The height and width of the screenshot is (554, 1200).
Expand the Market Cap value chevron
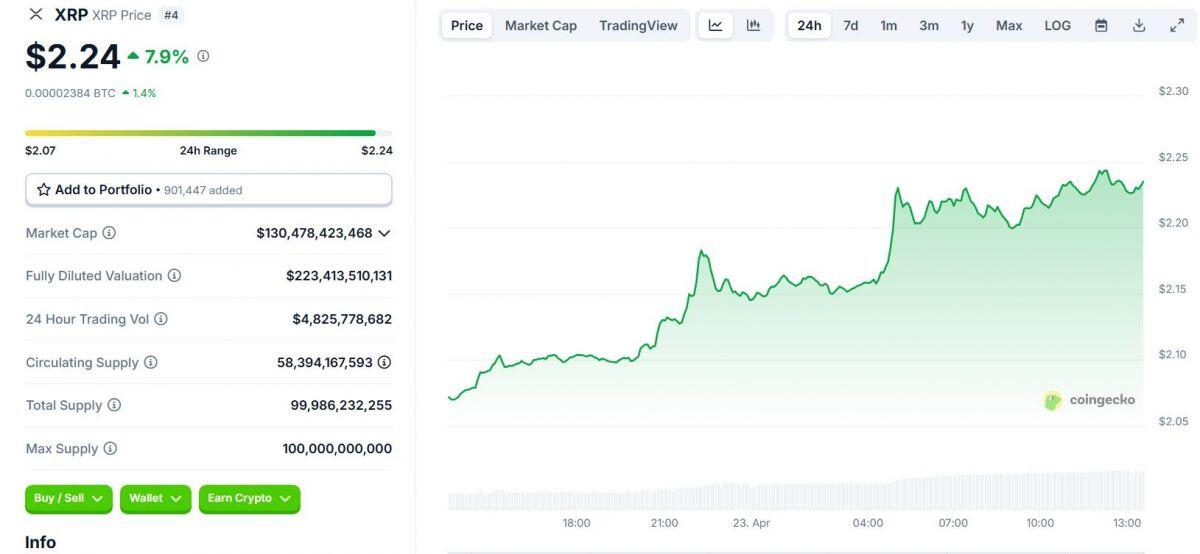click(x=385, y=233)
